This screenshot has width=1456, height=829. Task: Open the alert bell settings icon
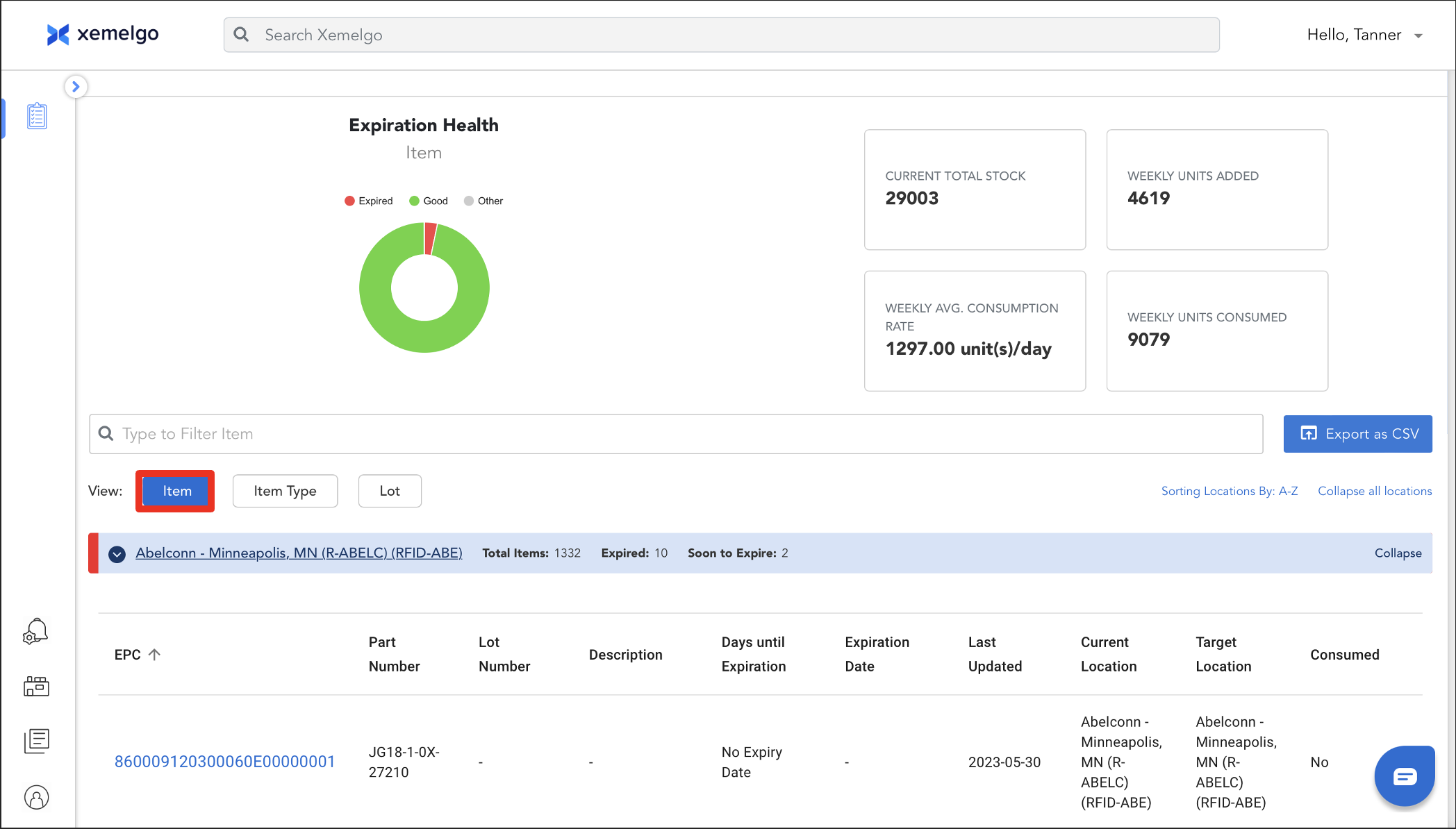35,631
